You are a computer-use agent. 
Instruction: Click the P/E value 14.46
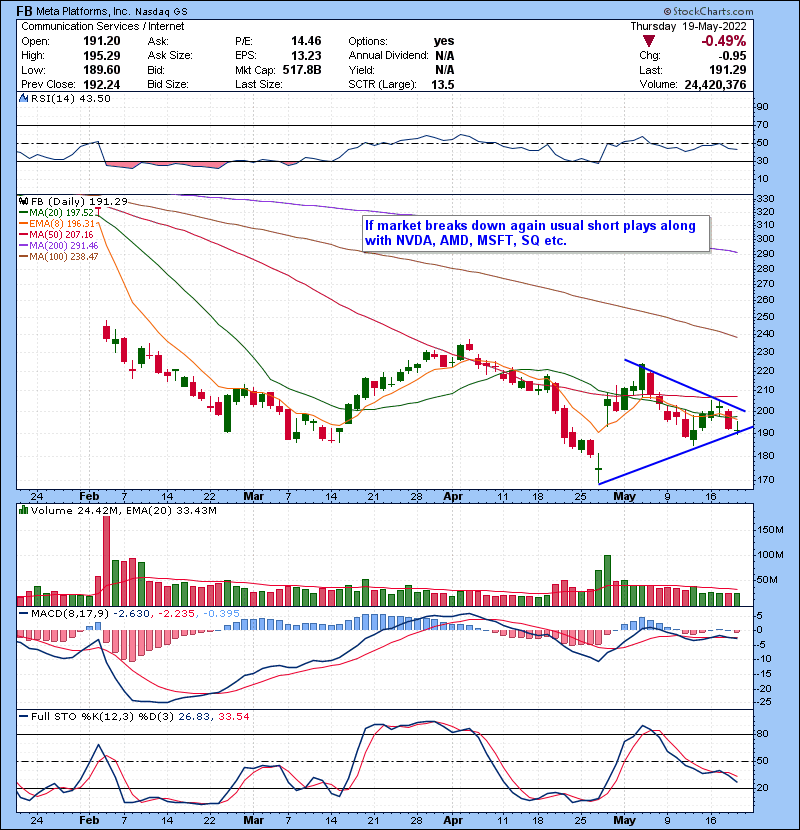pos(306,41)
